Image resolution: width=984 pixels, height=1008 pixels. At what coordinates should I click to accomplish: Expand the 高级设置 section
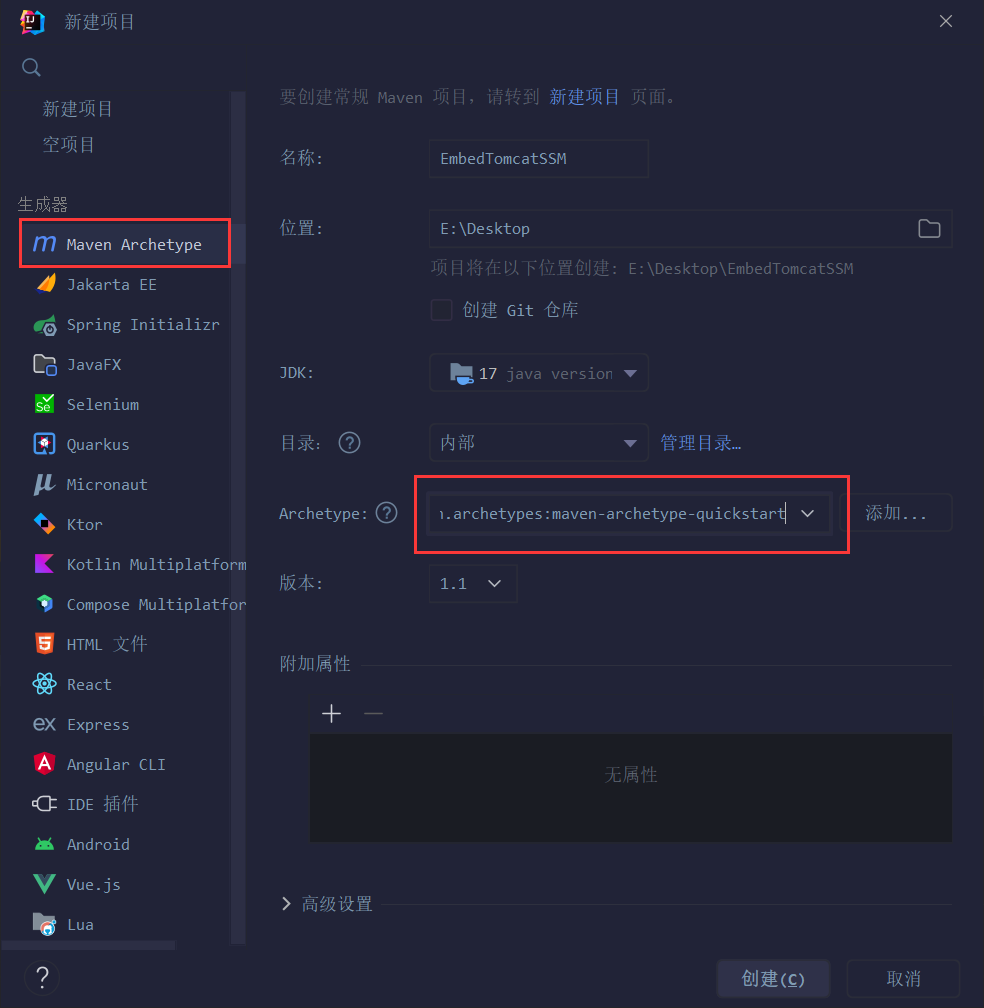click(x=328, y=903)
